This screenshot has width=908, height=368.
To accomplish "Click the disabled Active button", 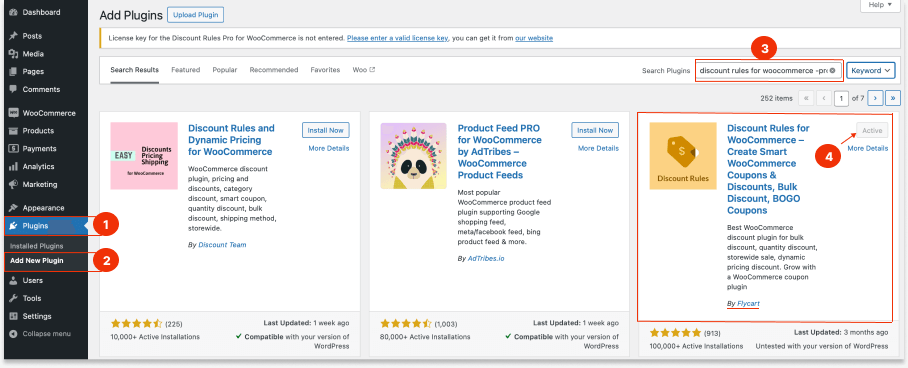I will (x=872, y=131).
